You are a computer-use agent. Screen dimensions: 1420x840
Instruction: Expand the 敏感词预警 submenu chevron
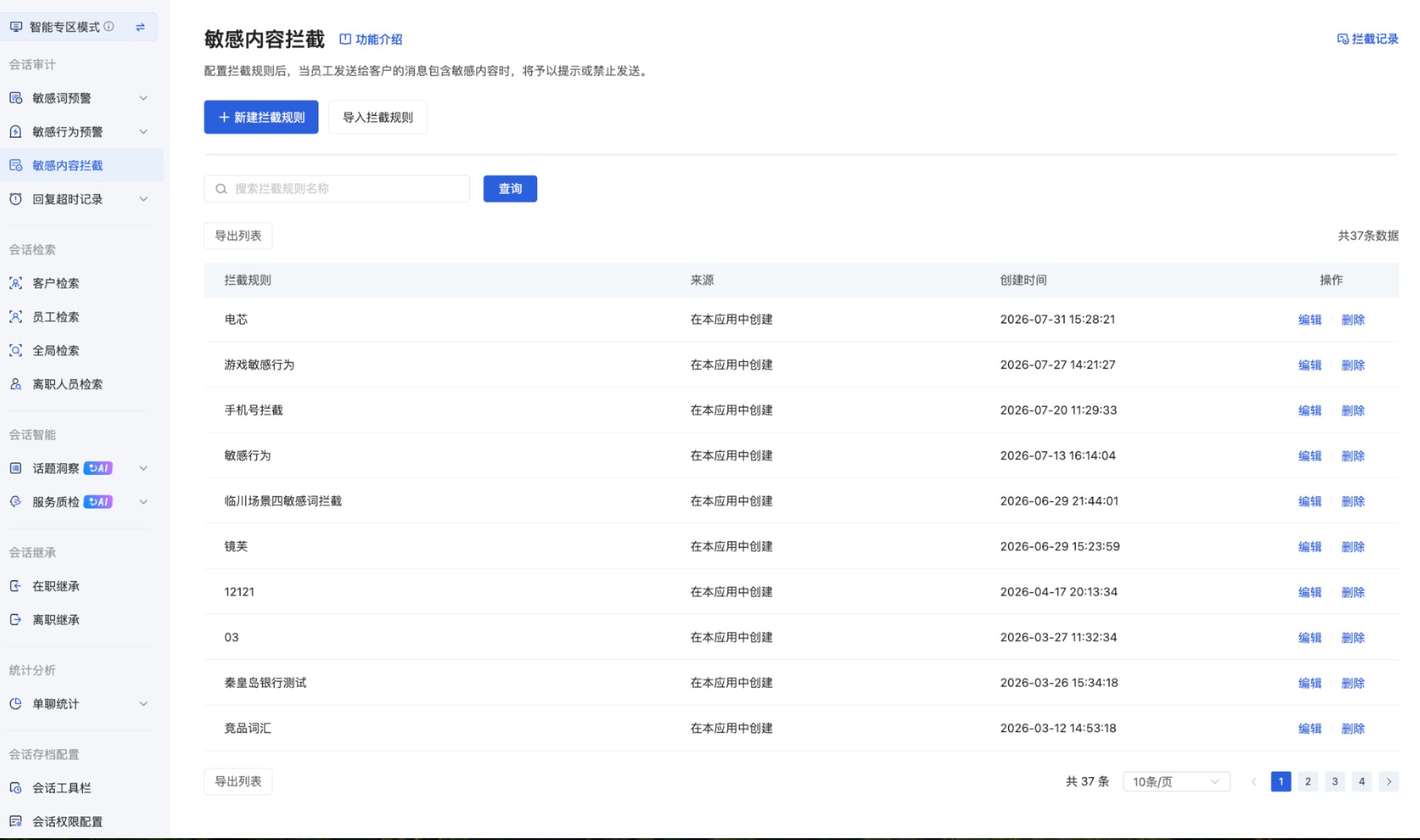(x=143, y=98)
